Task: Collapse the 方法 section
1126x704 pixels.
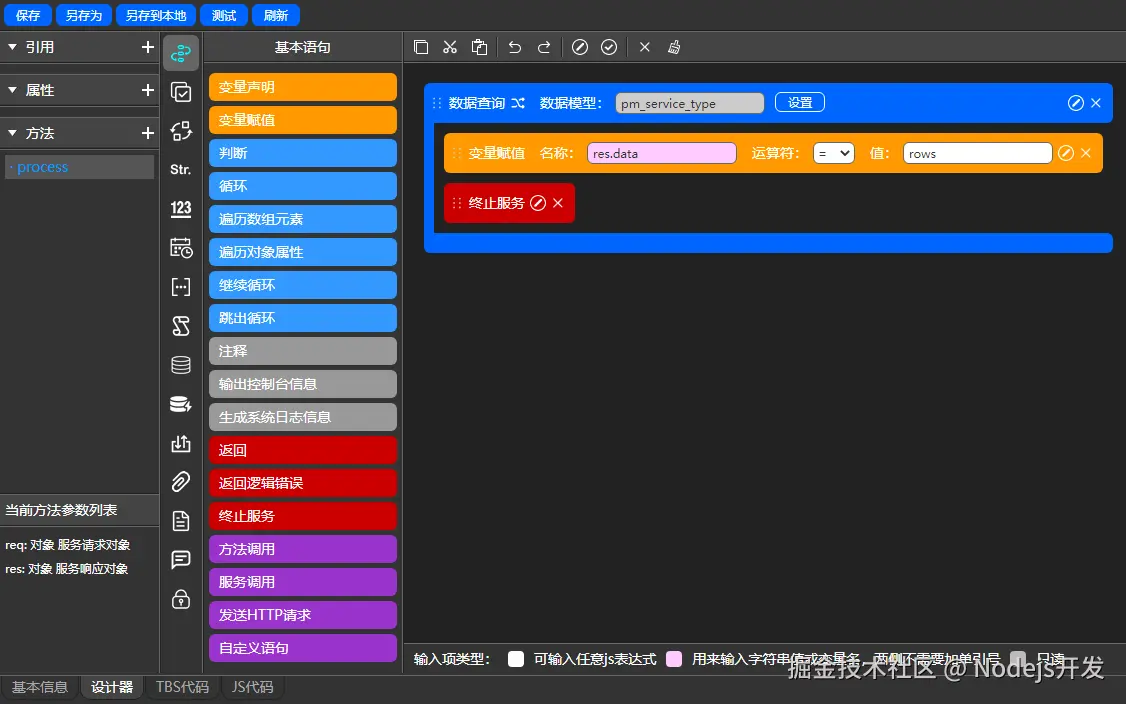Action: (12, 133)
